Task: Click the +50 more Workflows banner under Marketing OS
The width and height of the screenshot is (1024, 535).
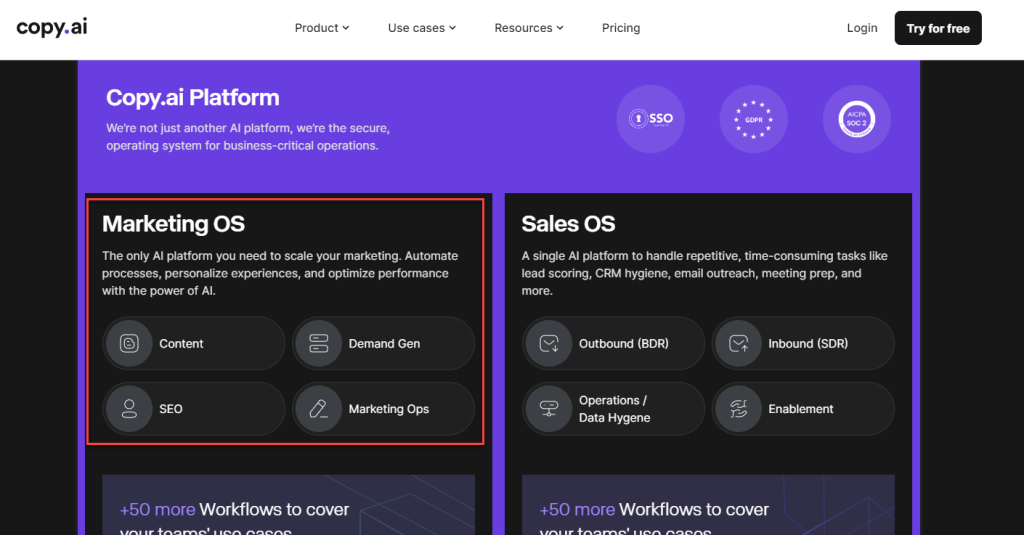Action: click(288, 505)
